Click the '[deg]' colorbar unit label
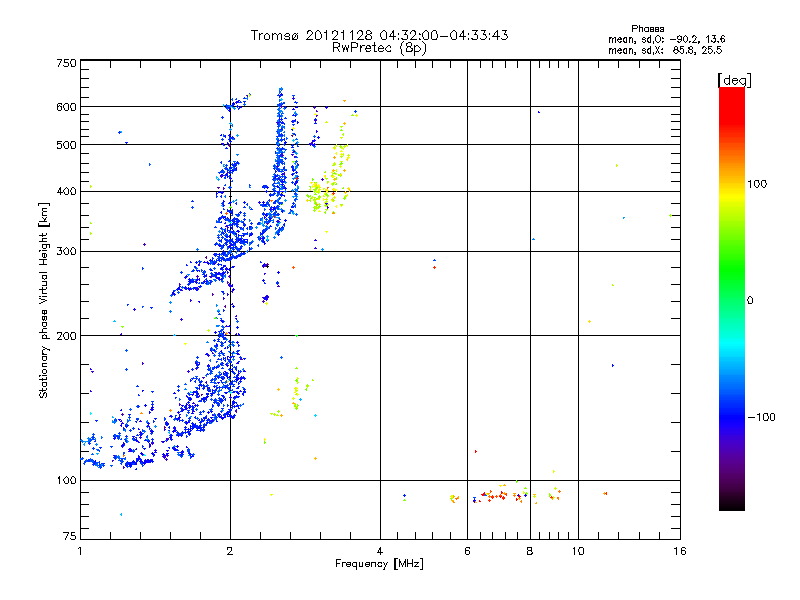Image resolution: width=800 pixels, height=600 pixels. (734, 80)
